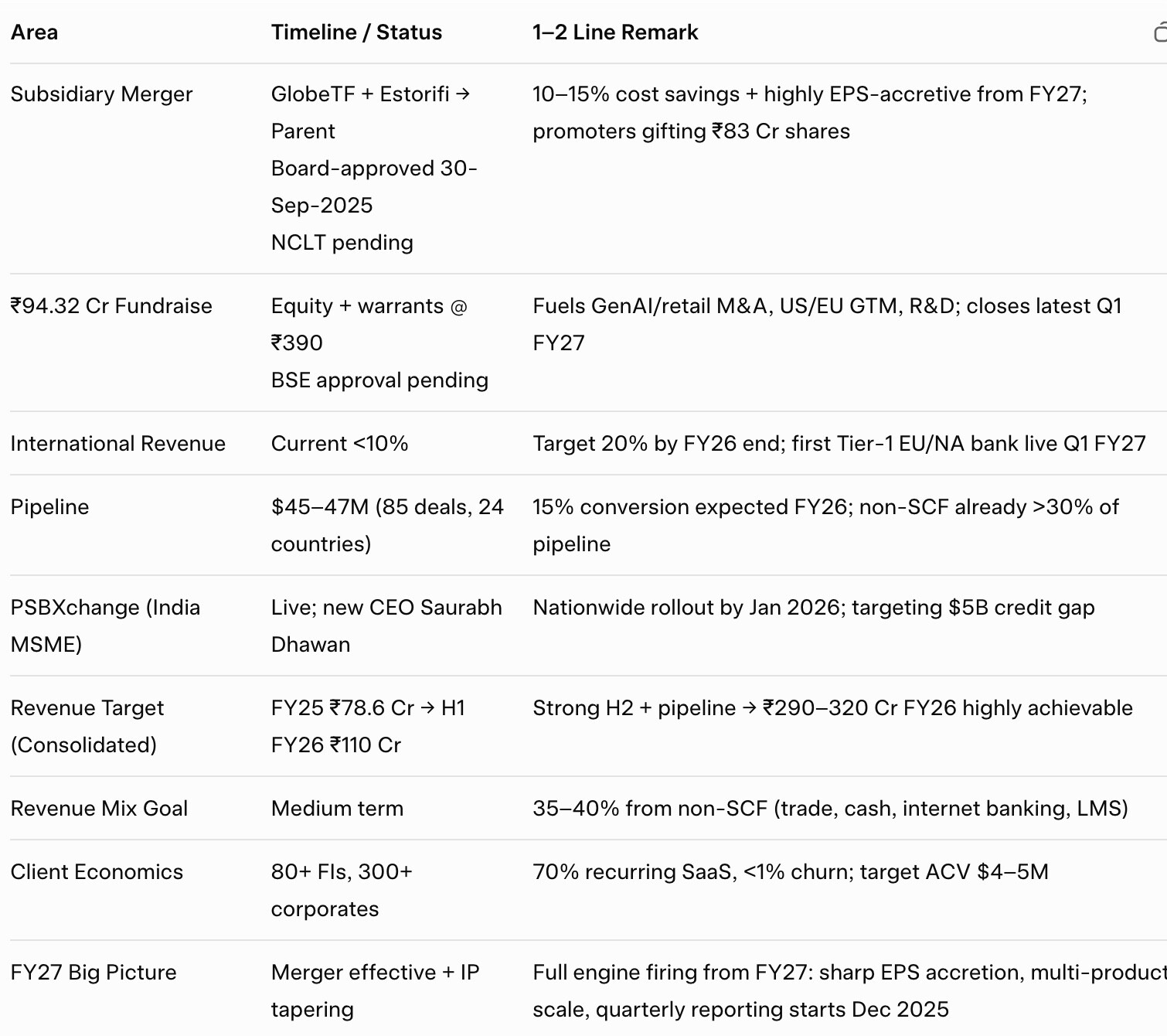The image size is (1167, 1036).
Task: Select the Client Economics row label
Action: click(x=97, y=872)
